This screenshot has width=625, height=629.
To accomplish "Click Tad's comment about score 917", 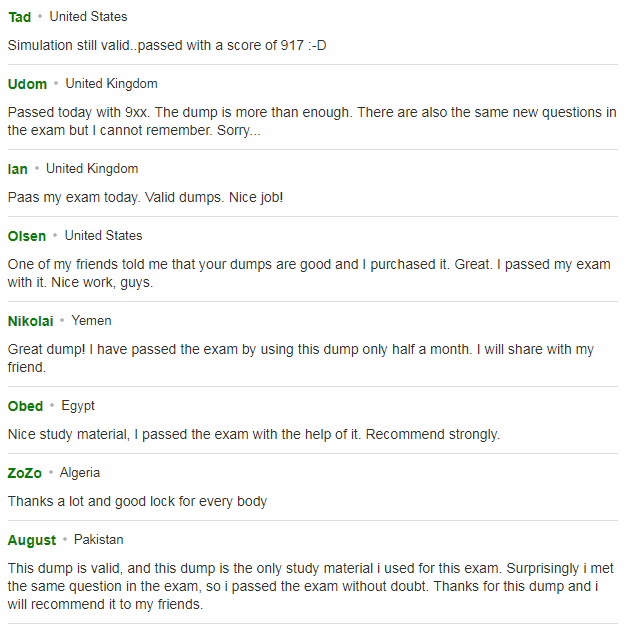I will (x=167, y=45).
